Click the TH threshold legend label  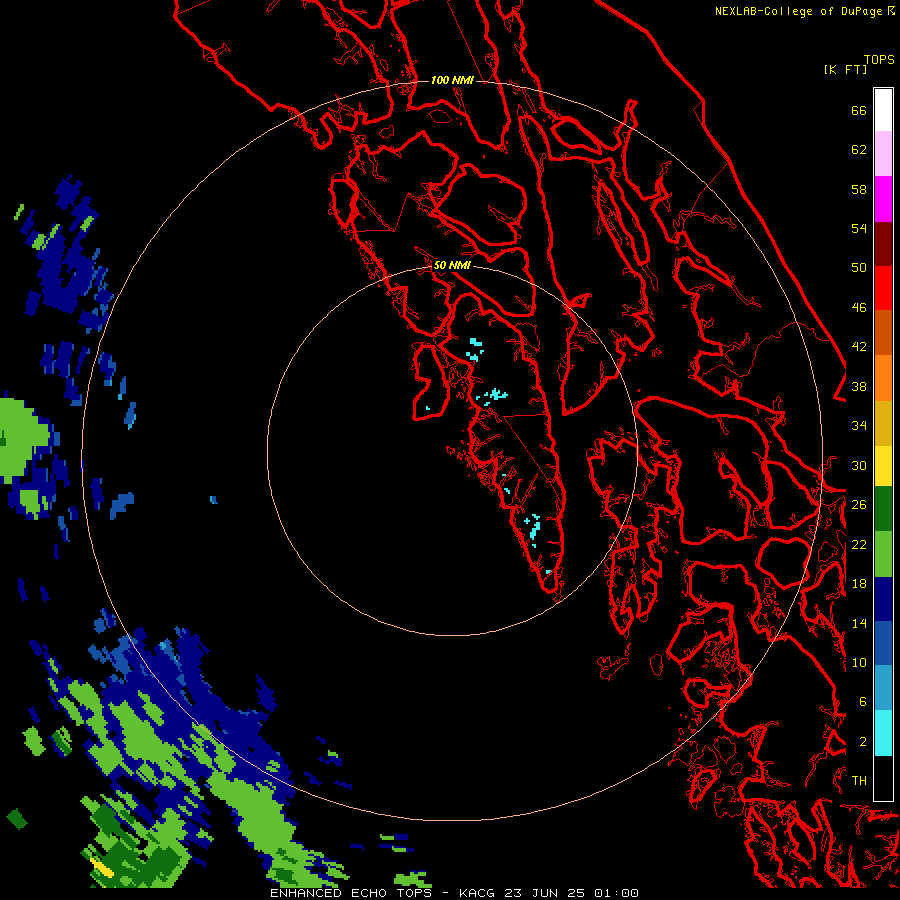859,781
